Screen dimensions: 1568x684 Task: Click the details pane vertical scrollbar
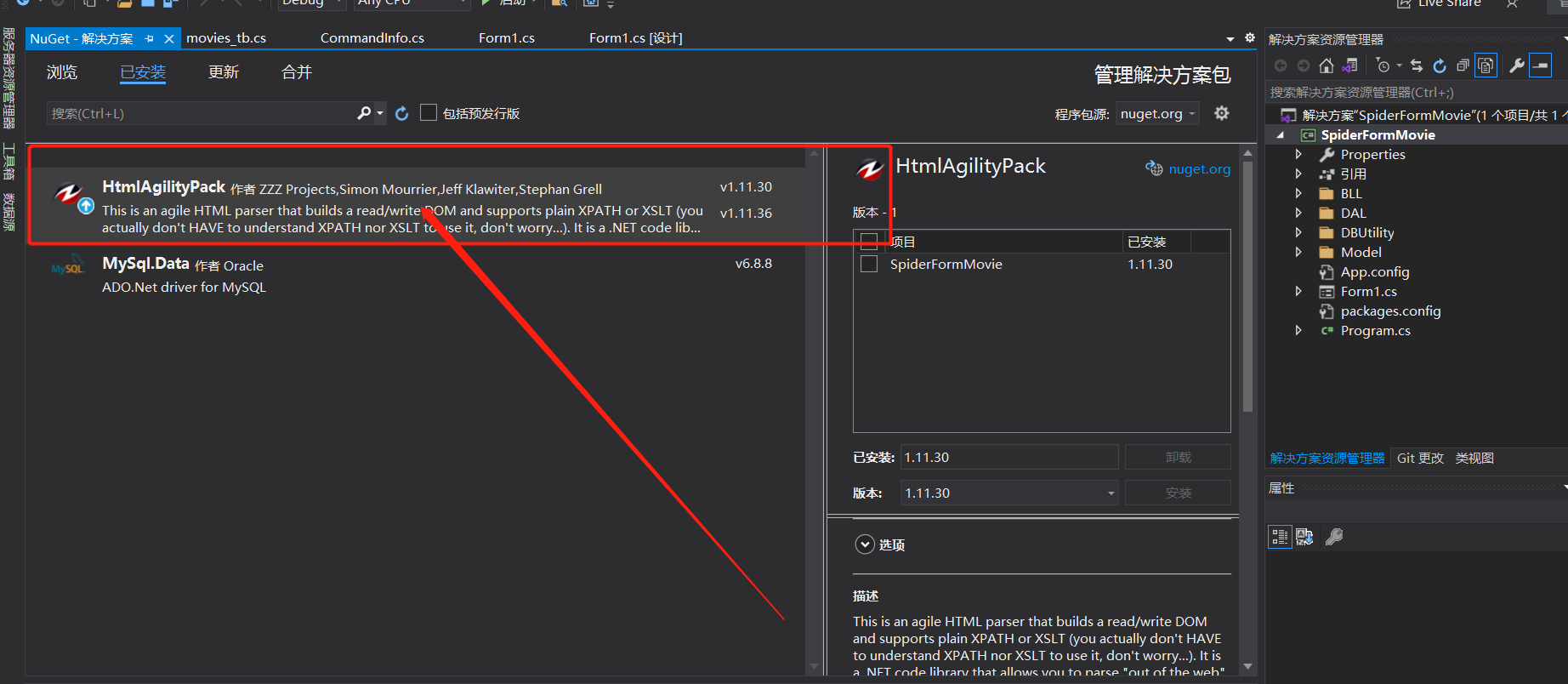coord(1247,287)
